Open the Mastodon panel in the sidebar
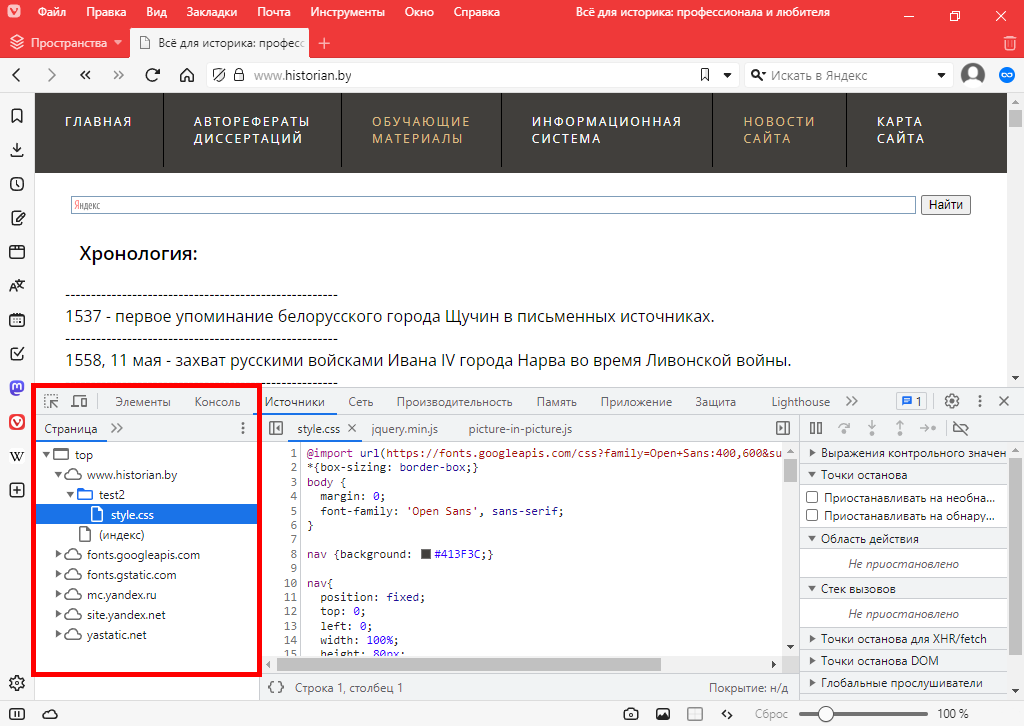The width and height of the screenshot is (1024, 726). 17,387
